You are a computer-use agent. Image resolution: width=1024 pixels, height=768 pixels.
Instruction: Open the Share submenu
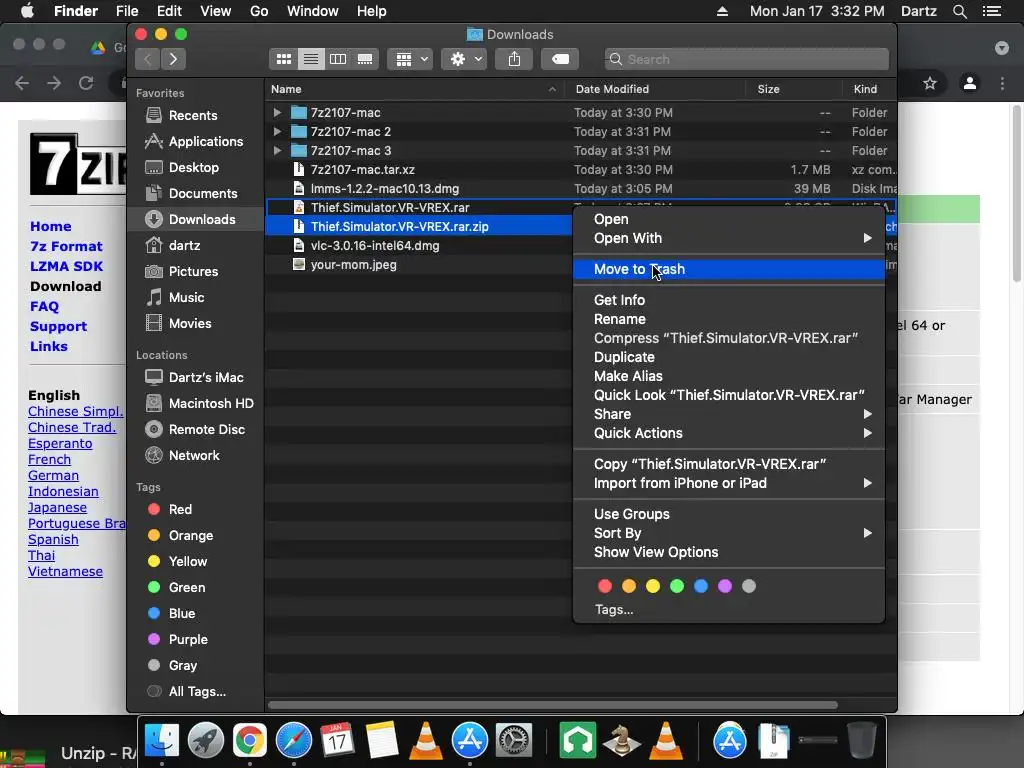tap(729, 414)
